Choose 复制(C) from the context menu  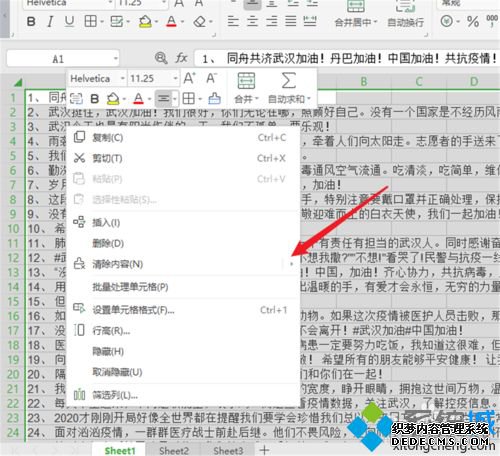click(x=107, y=138)
